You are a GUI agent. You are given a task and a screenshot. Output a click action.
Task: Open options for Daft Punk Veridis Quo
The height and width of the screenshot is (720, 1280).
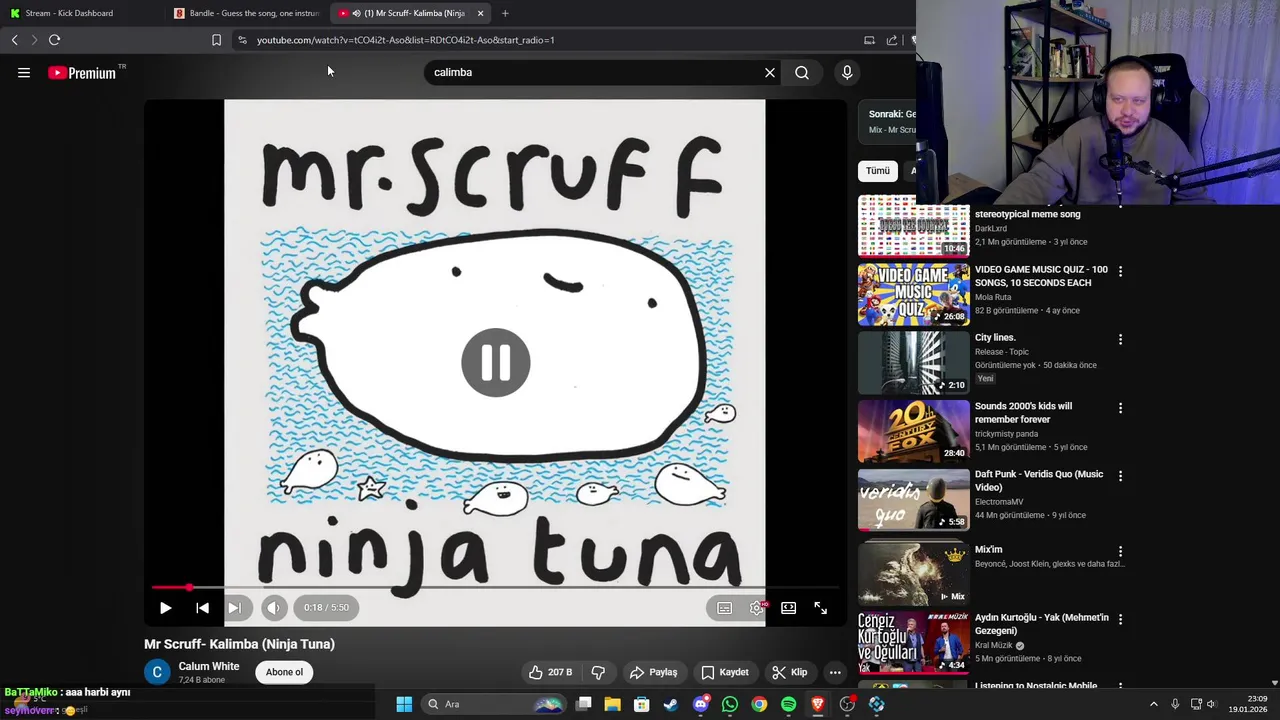click(x=1120, y=476)
